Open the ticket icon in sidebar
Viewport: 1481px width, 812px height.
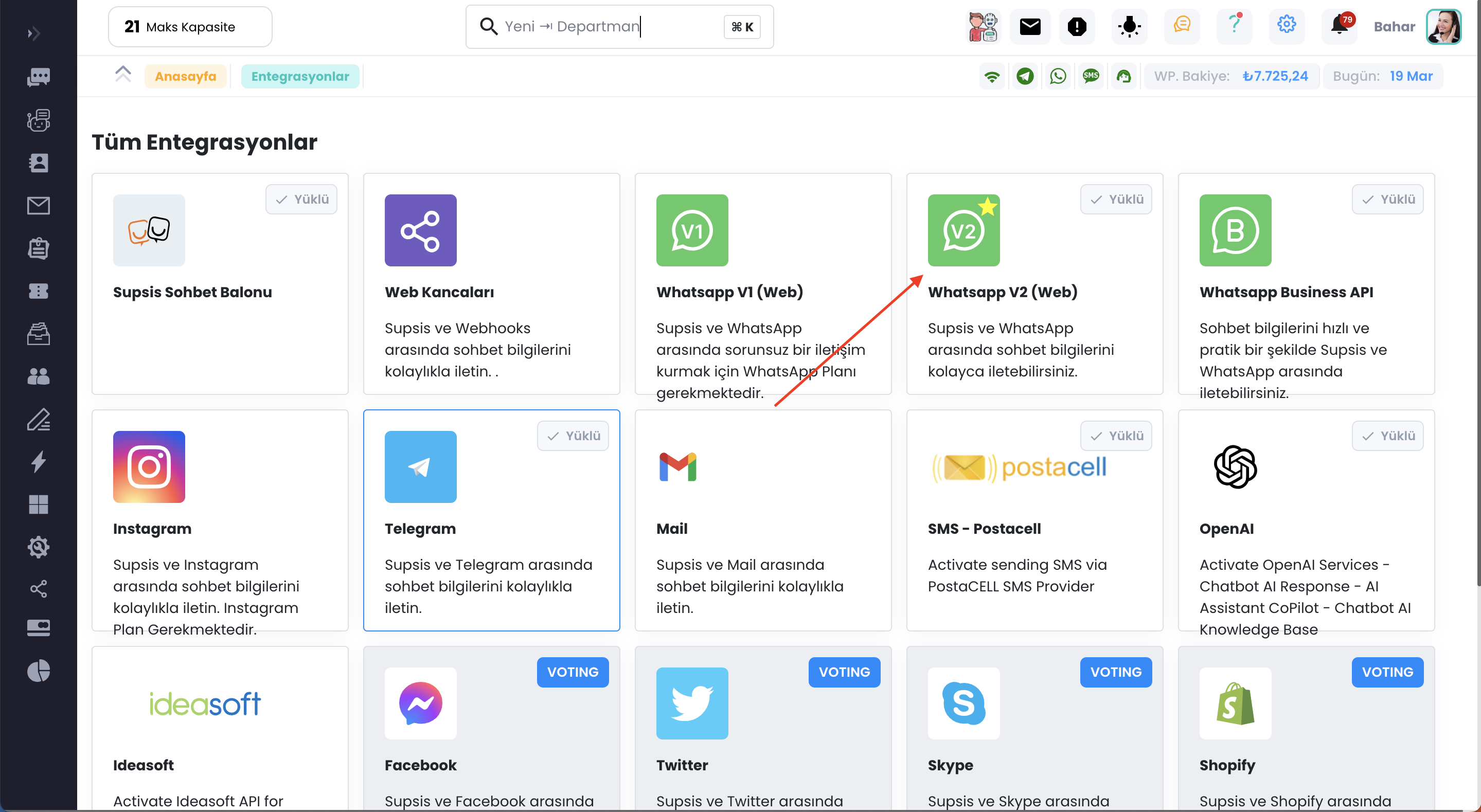click(39, 291)
